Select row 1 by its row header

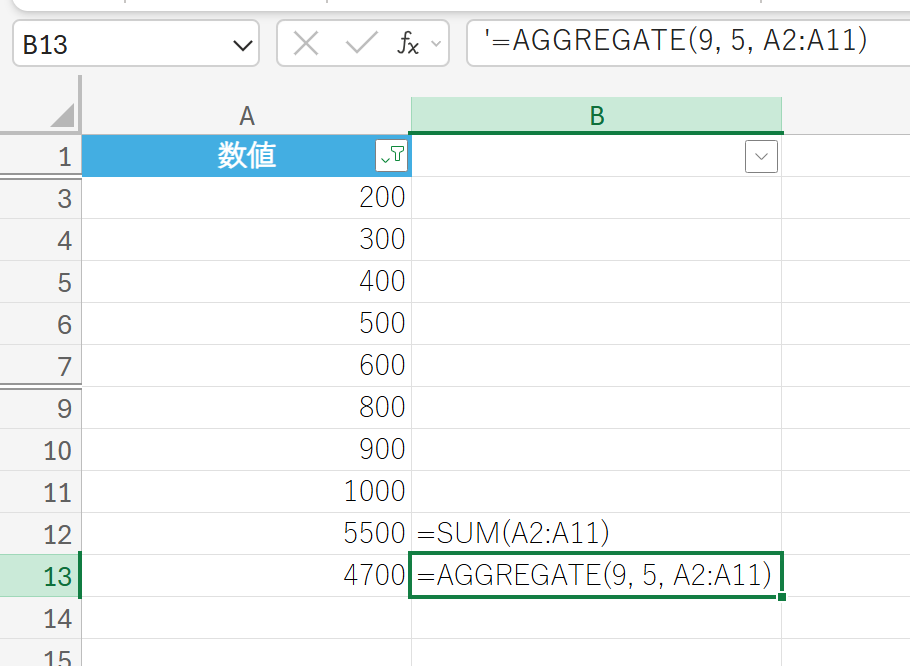[x=40, y=157]
